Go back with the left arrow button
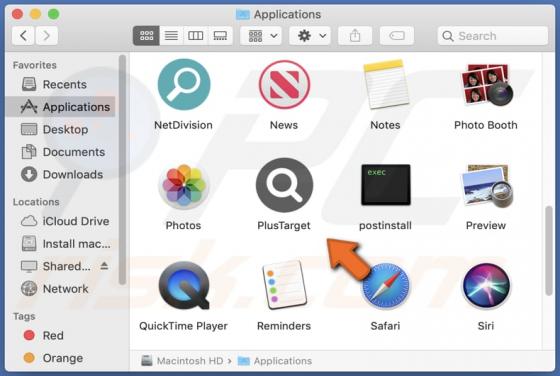This screenshot has height=376, width=560. coord(23,36)
